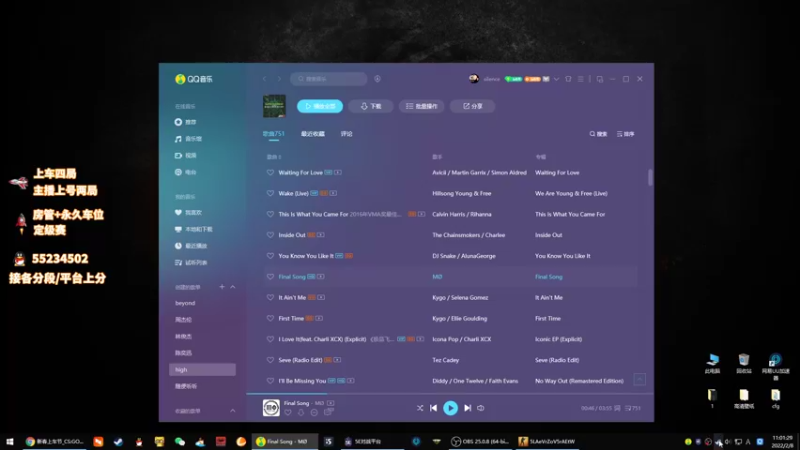The width and height of the screenshot is (800, 450).
Task: Toggle heart for First Time
Action: pyautogui.click(x=270, y=318)
